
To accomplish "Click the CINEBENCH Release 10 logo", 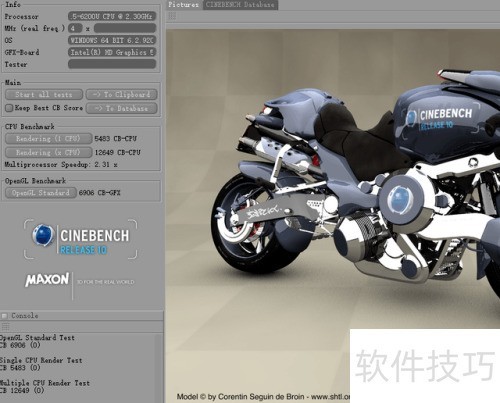I will tap(81, 239).
